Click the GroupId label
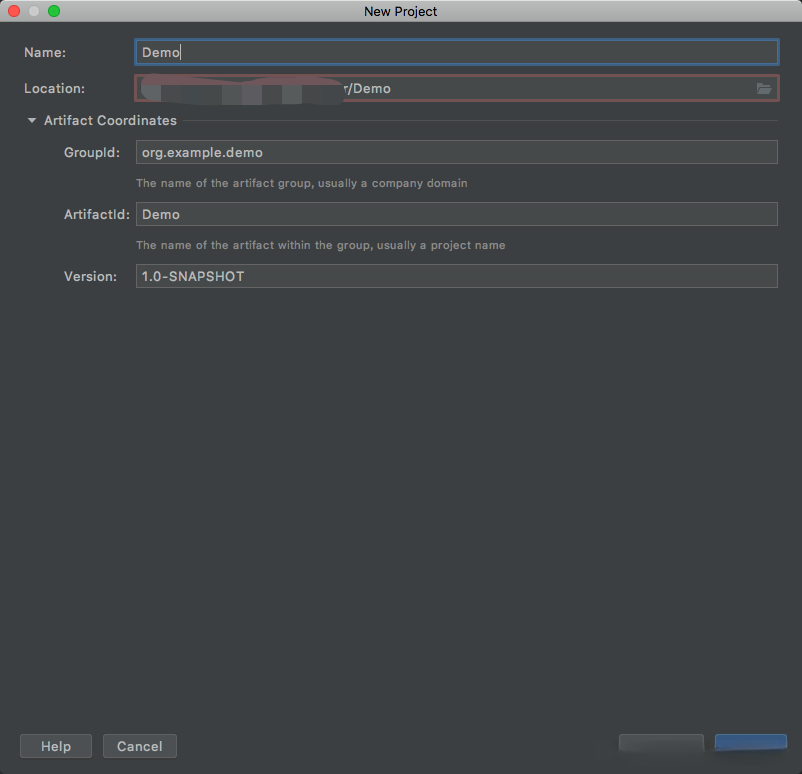Viewport: 802px width, 774px height. click(92, 152)
